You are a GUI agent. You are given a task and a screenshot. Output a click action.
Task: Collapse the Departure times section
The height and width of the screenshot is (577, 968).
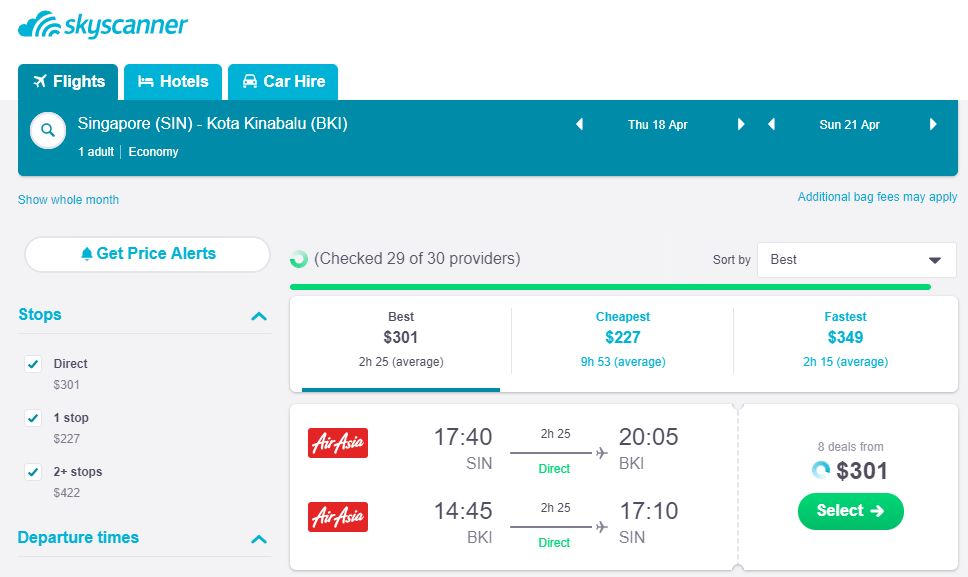click(259, 539)
